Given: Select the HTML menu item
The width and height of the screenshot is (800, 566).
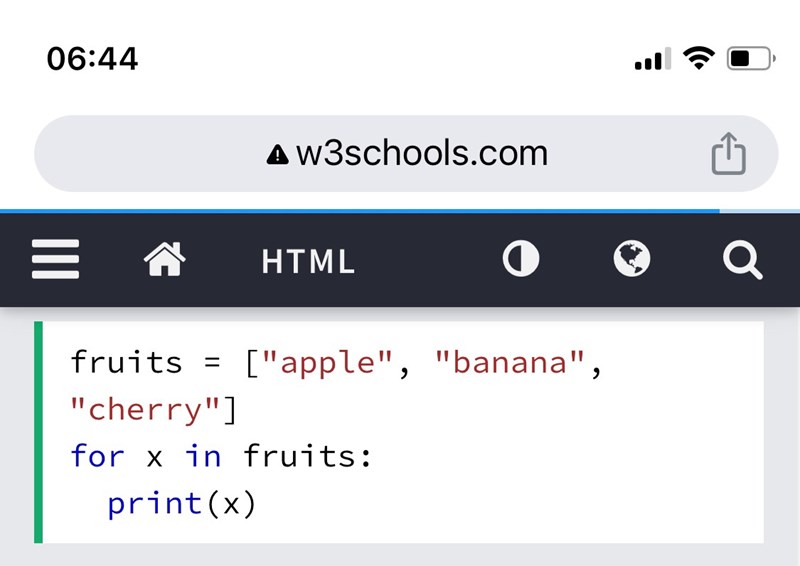Looking at the screenshot, I should 308,262.
